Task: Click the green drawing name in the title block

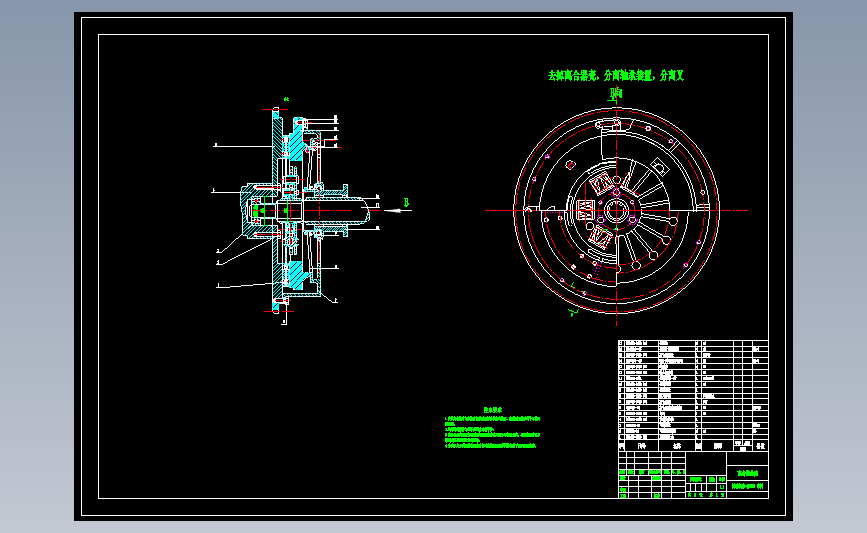Action: click(748, 473)
